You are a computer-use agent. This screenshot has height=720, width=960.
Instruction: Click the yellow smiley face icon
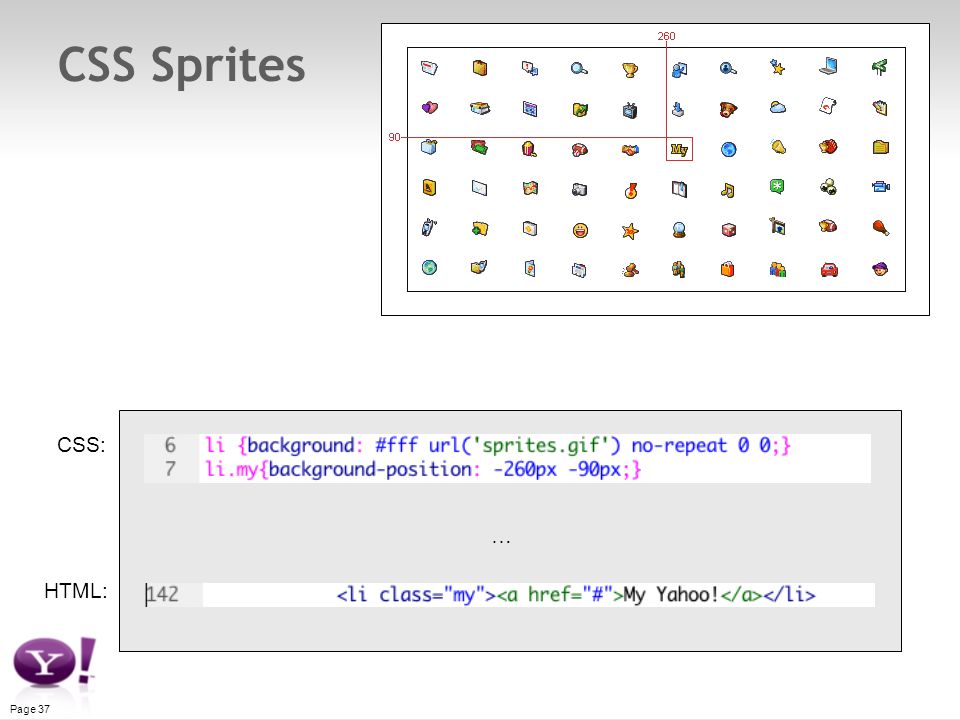[x=580, y=230]
